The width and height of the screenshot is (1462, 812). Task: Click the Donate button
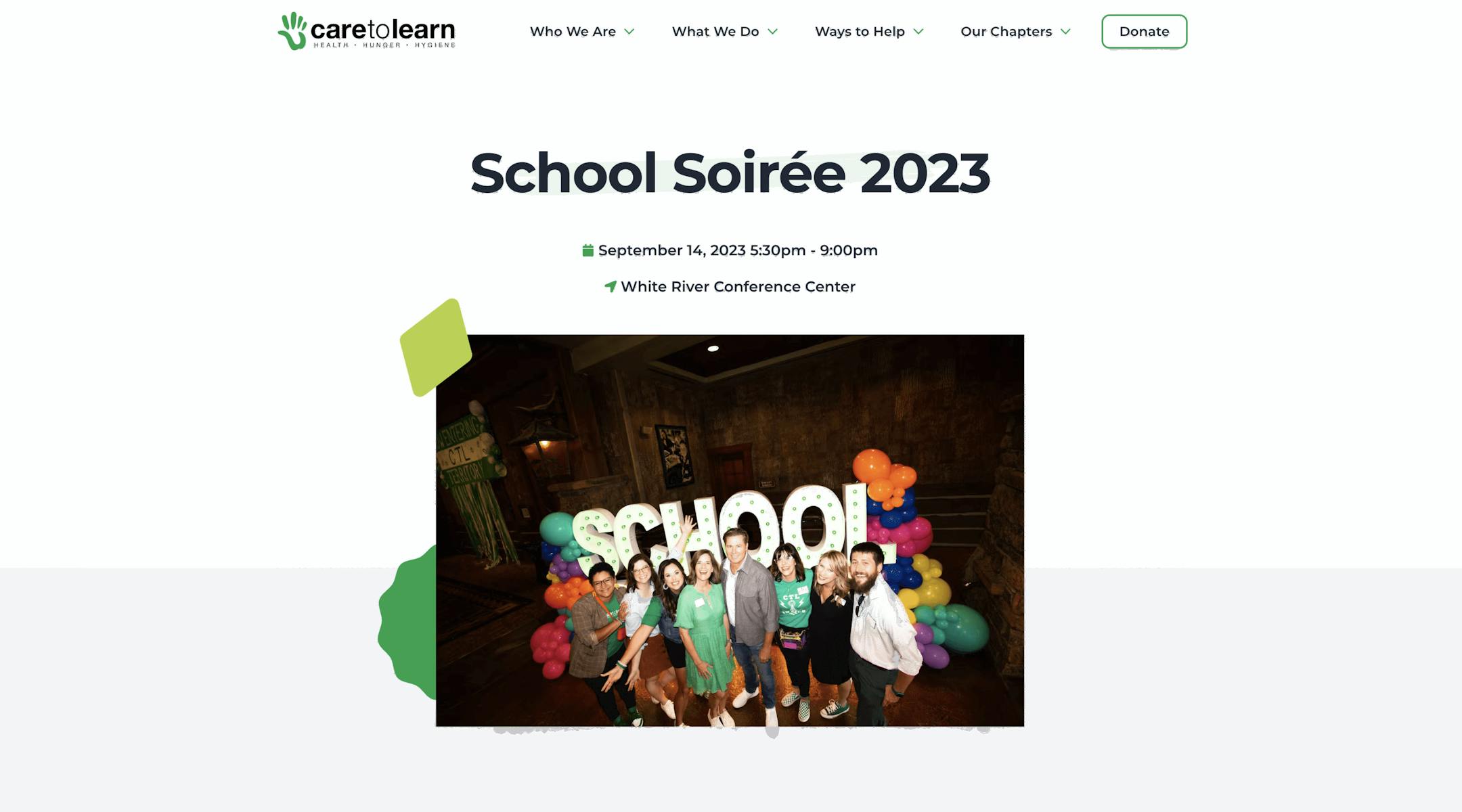point(1144,32)
